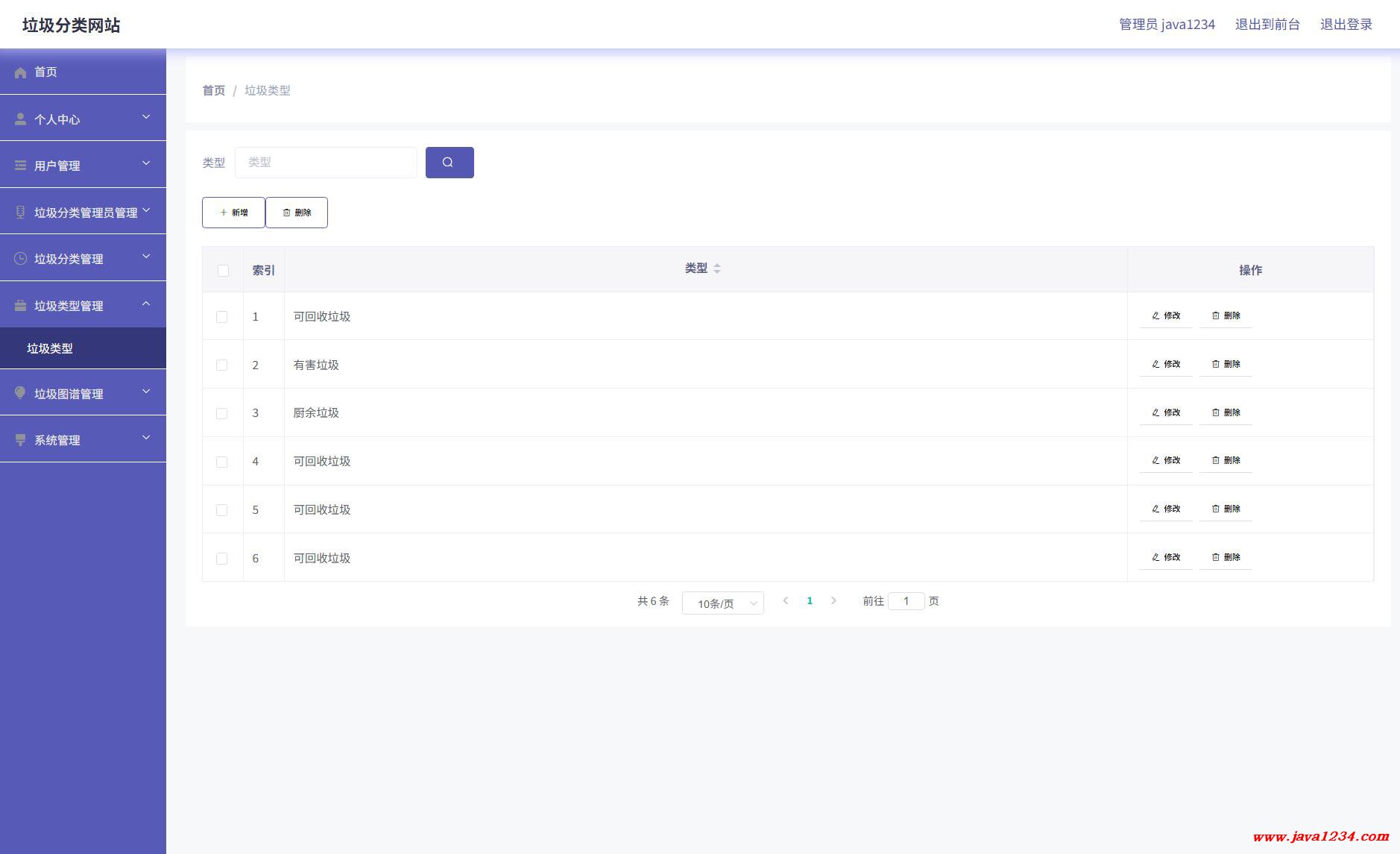Click the 首页 breadcrumb link
1400x854 pixels.
213,90
